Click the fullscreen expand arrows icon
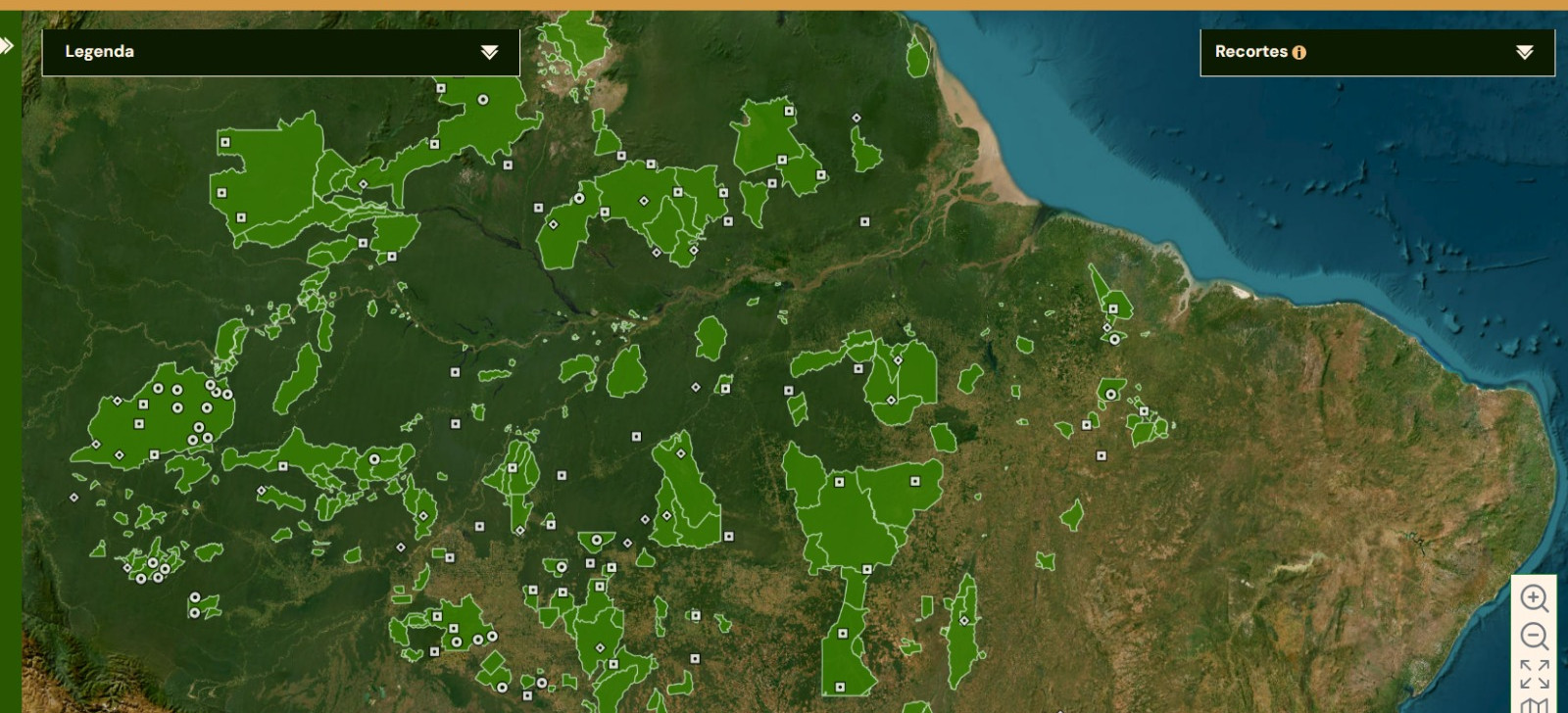1568x713 pixels. [x=1534, y=674]
